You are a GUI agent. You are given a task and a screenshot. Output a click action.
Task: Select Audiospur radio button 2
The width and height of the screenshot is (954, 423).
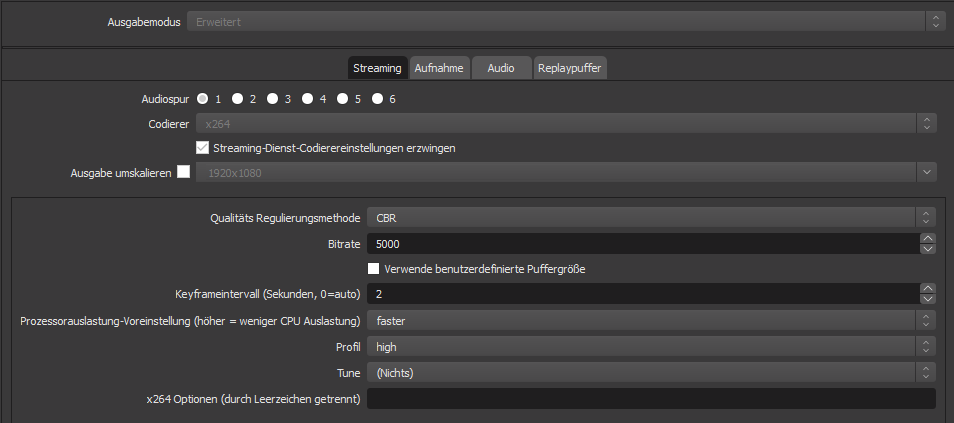click(238, 99)
